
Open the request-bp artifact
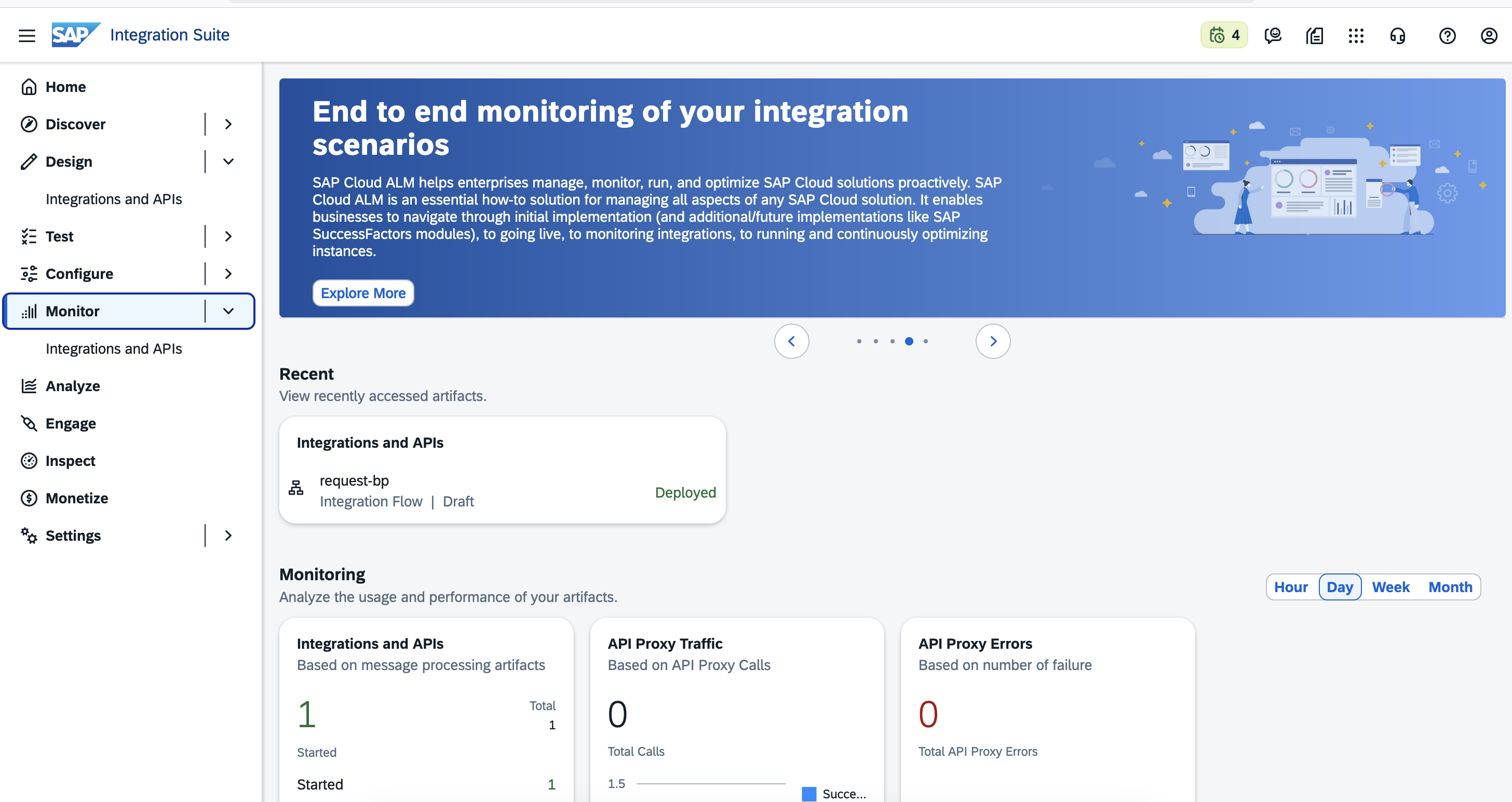pos(503,491)
